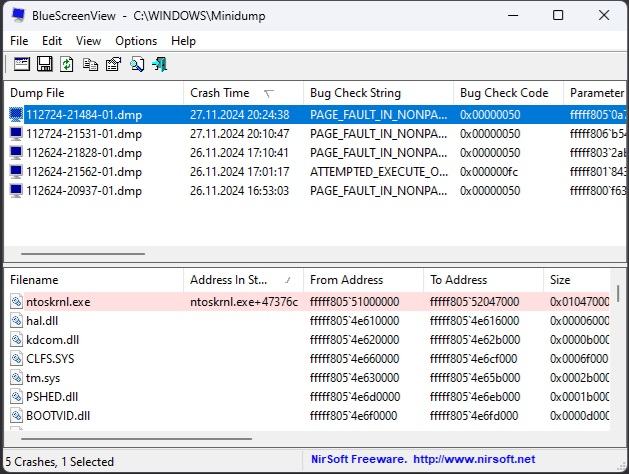
Task: Open the nirsoft.net link in status bar
Action: (x=474, y=459)
